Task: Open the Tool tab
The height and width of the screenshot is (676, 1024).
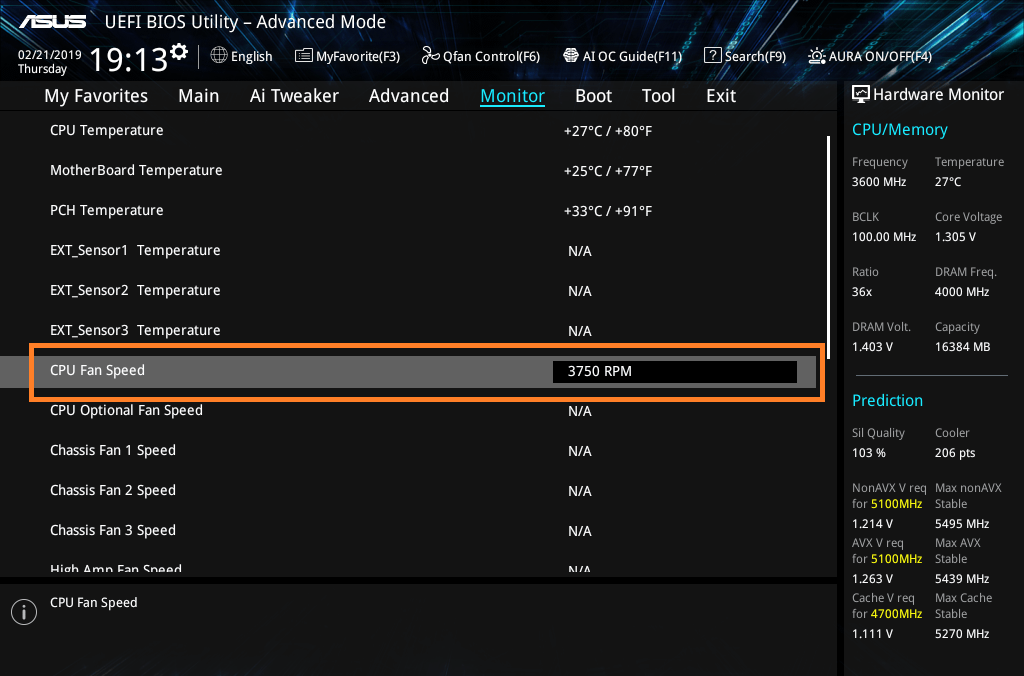Action: point(658,96)
